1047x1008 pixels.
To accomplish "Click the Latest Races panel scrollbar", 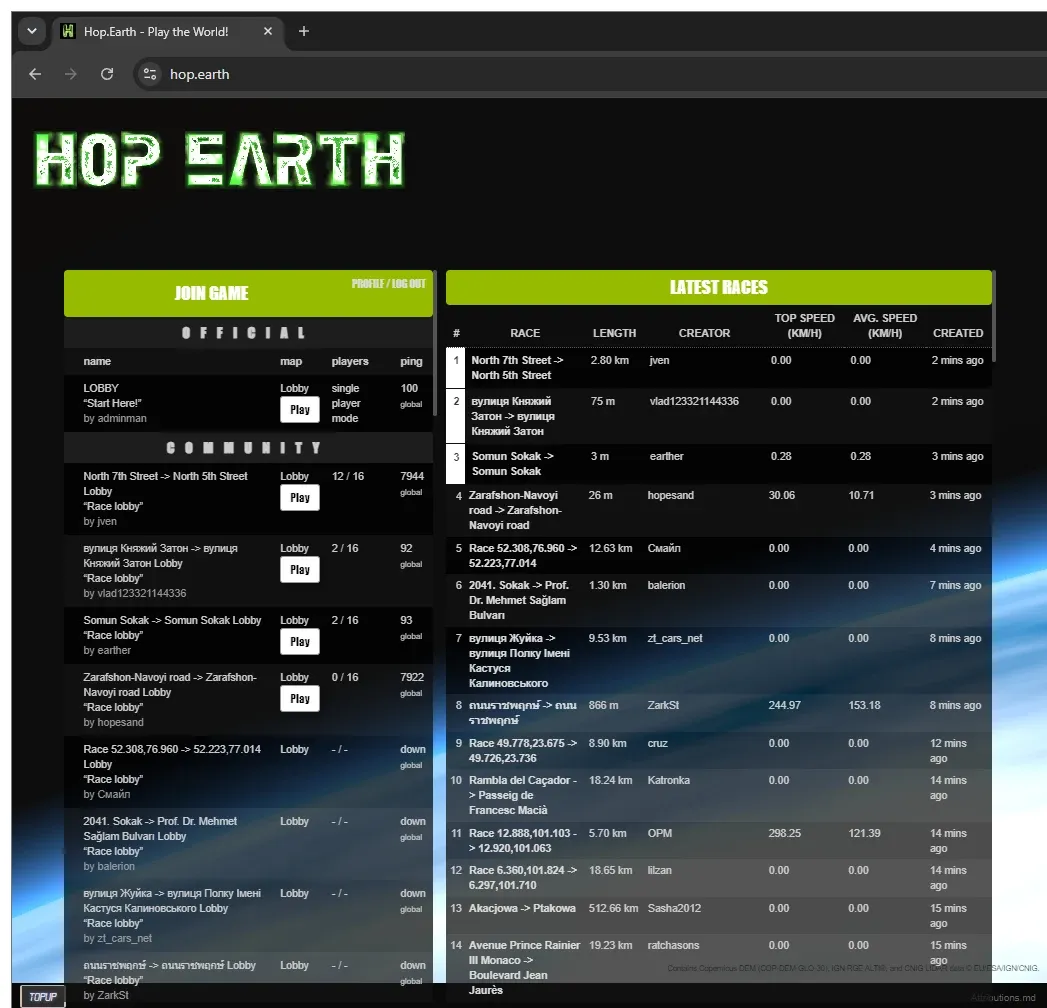I will 994,317.
